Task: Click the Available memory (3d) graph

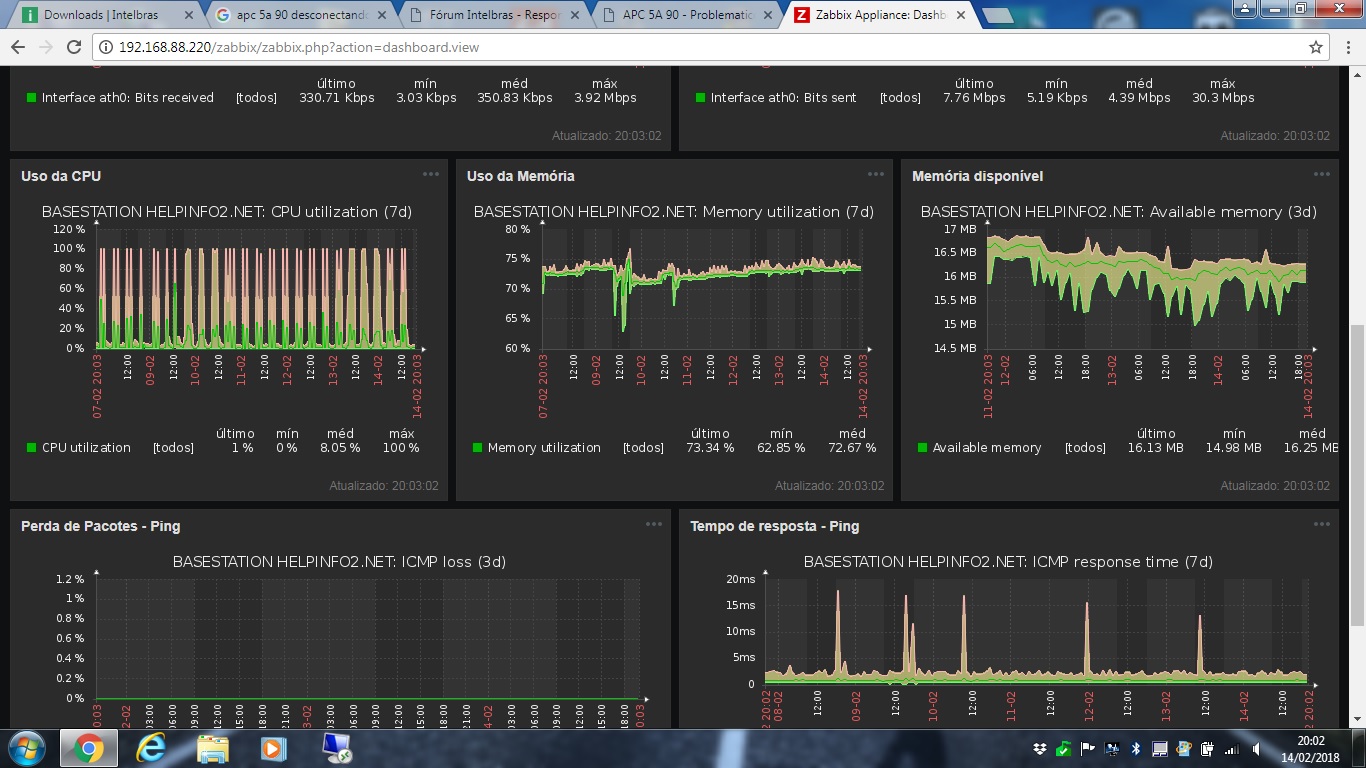Action: click(x=1147, y=288)
